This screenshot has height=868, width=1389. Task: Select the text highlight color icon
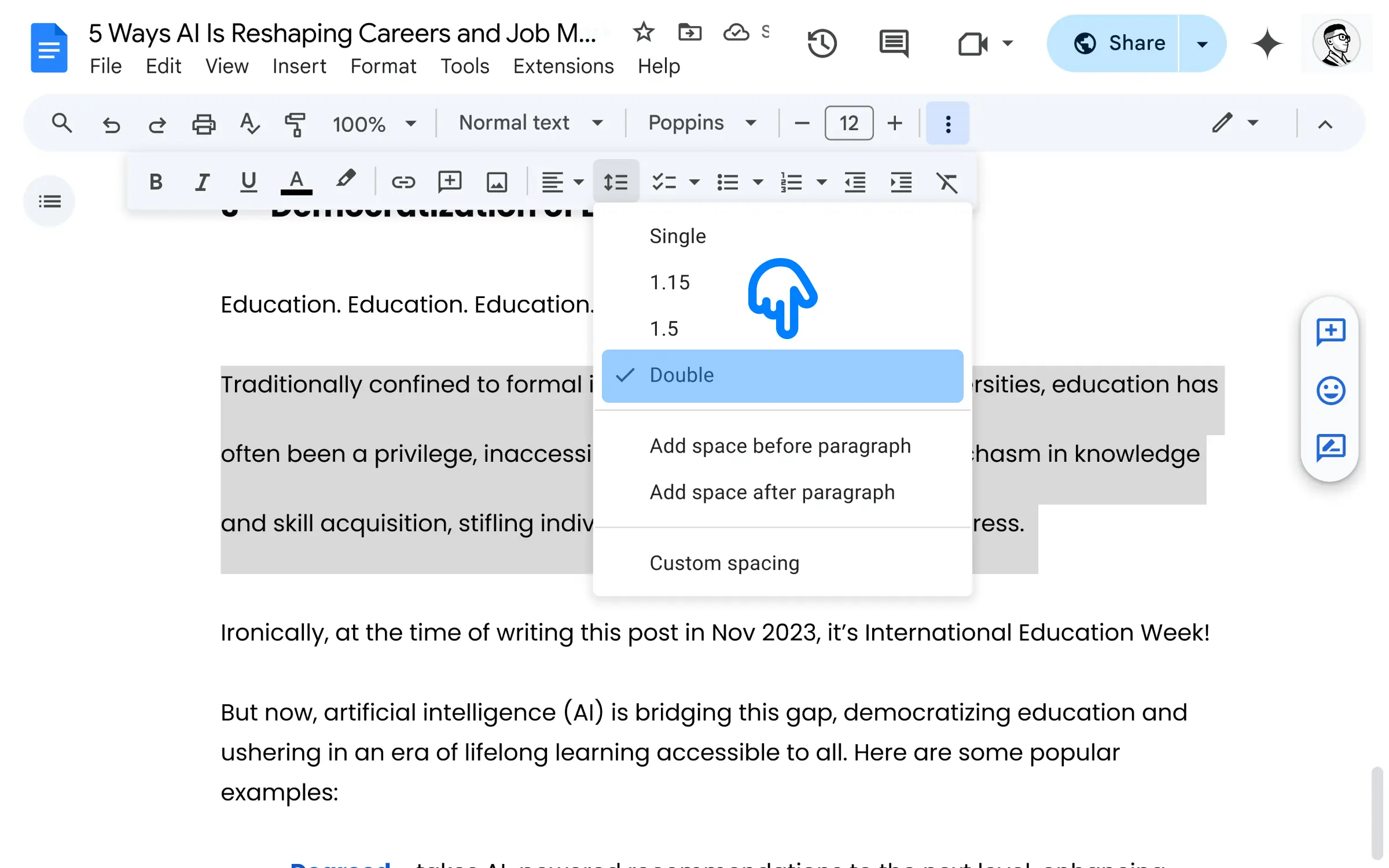pyautogui.click(x=345, y=182)
